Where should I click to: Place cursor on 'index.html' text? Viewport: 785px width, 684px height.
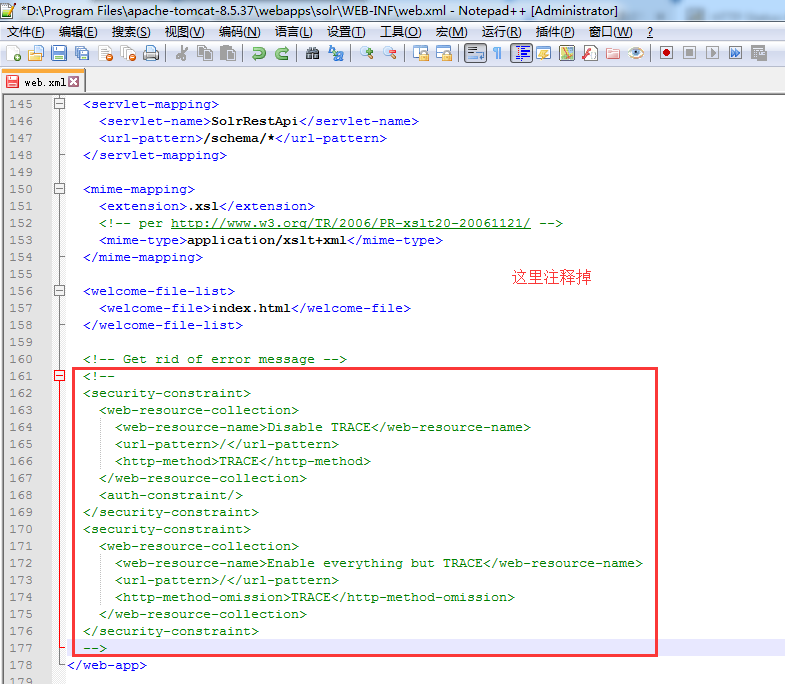tap(251, 308)
